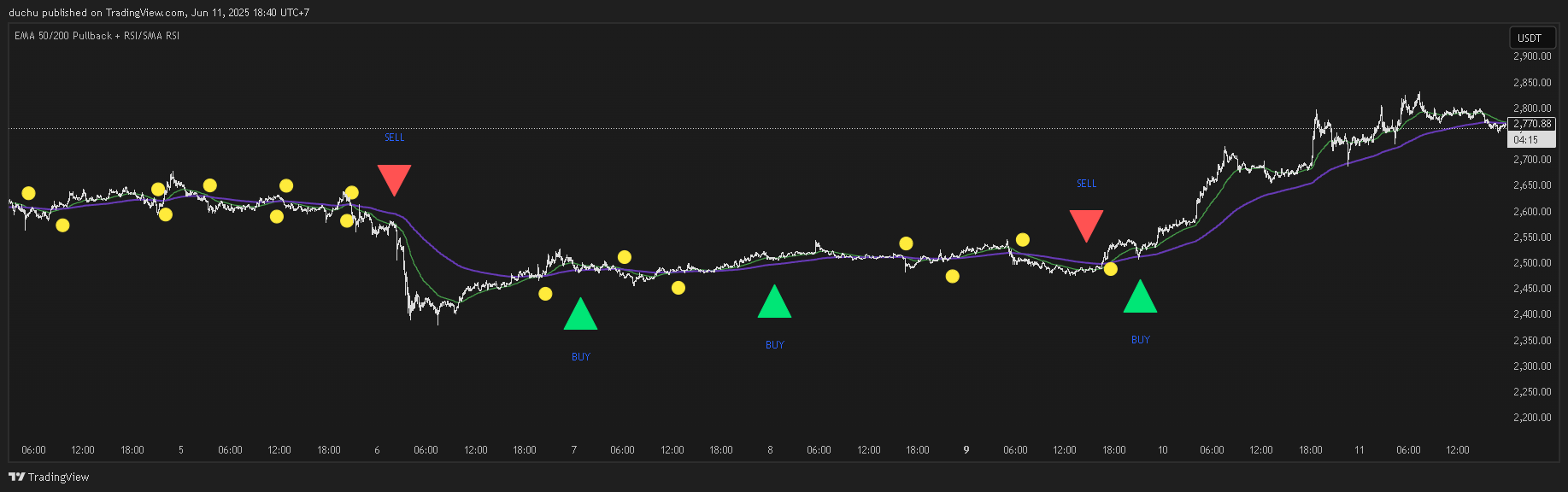Screen dimensions: 1568x492
Task: Click the 2,650.00 price axis label
Action: (x=1532, y=185)
